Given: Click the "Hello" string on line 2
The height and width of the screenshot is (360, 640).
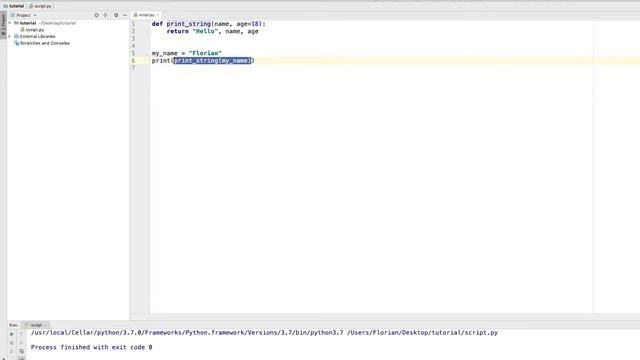Looking at the screenshot, I should coord(205,31).
